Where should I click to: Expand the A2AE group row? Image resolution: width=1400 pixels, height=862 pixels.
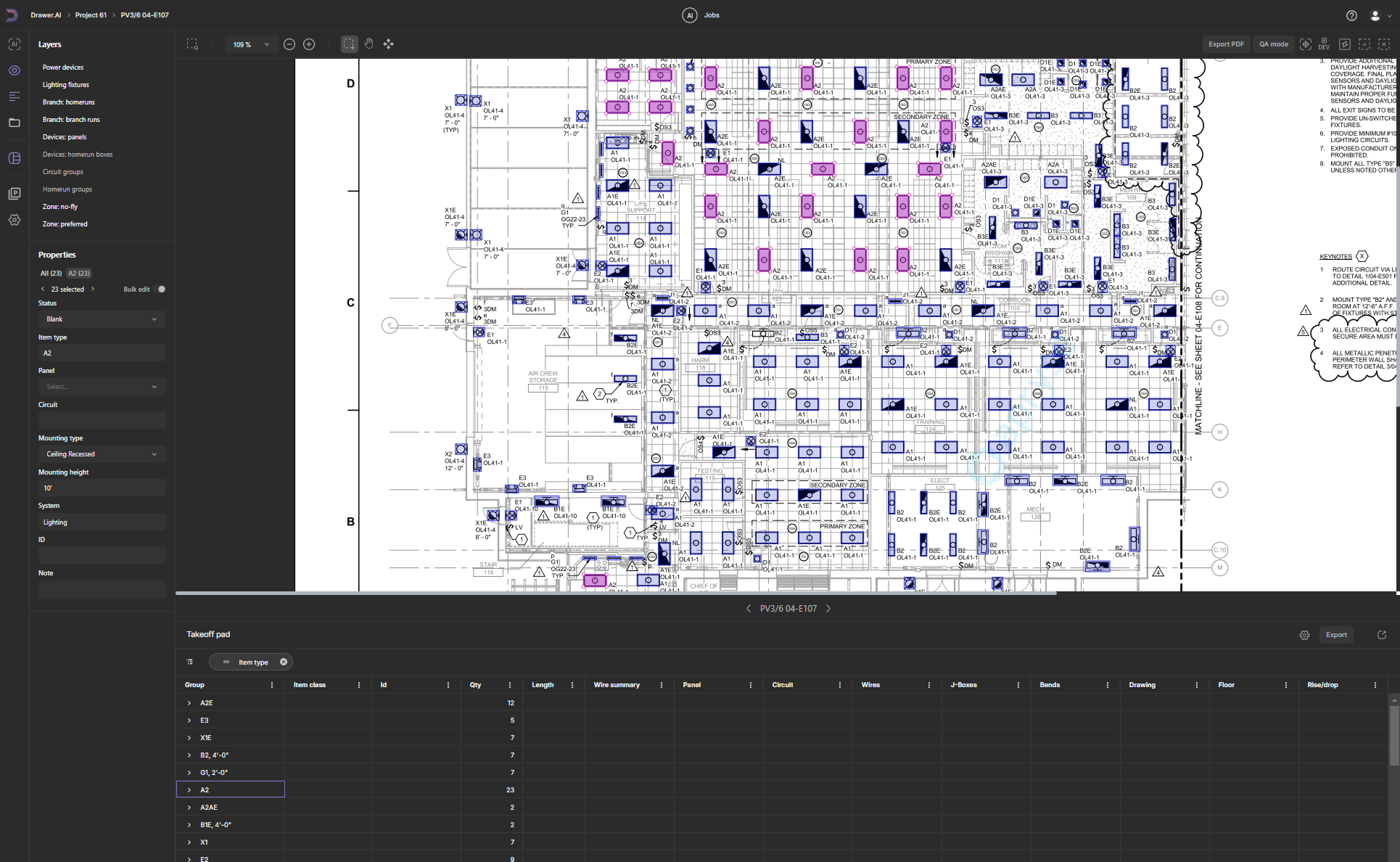pyautogui.click(x=189, y=808)
